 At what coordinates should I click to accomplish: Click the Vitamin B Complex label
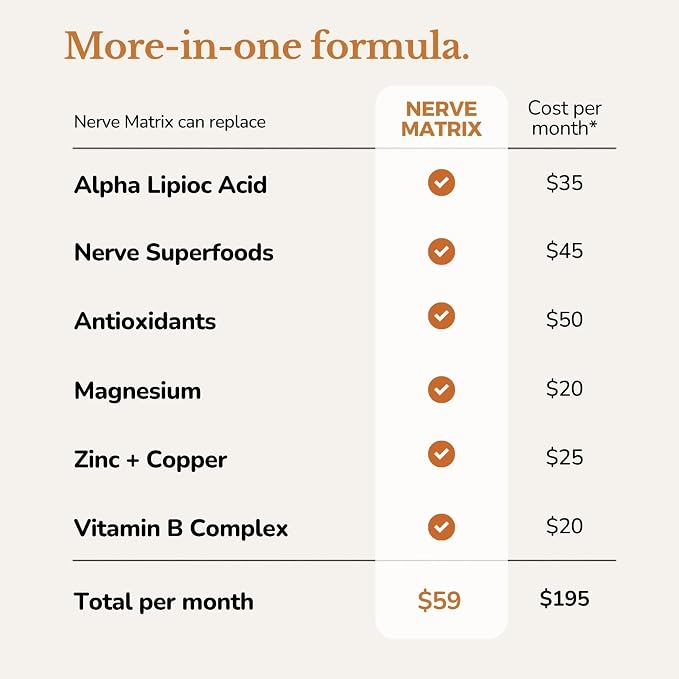[x=181, y=528]
